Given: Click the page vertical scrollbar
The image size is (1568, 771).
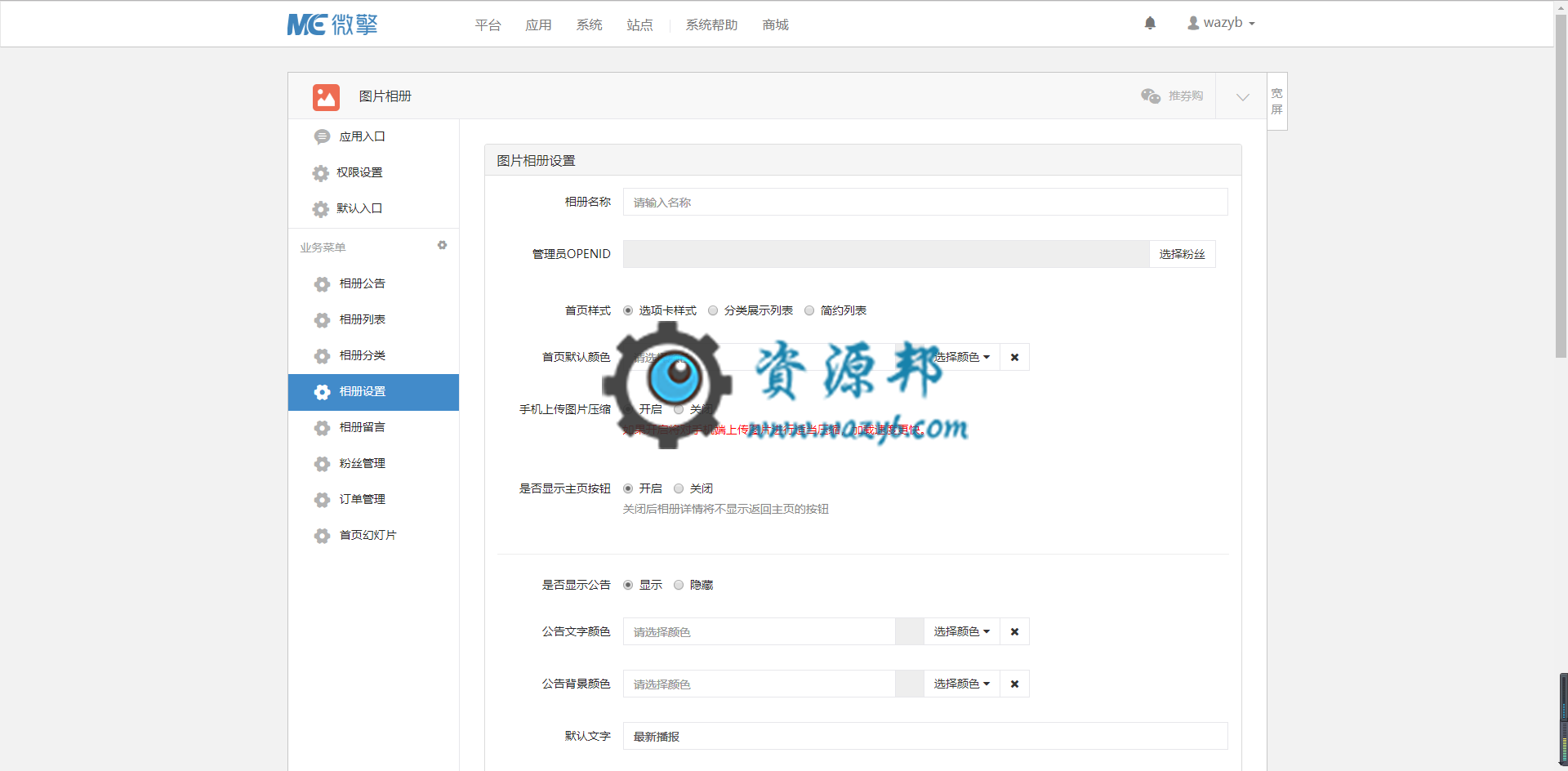Looking at the screenshot, I should coord(1561,188).
